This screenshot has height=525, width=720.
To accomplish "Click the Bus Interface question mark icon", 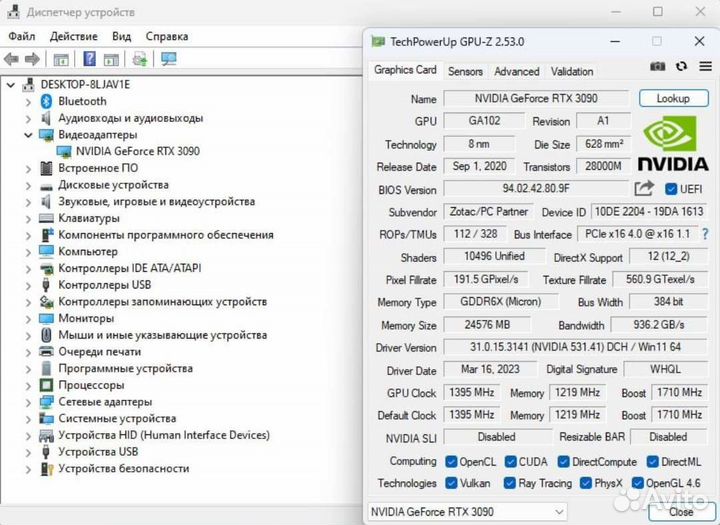I will 705,234.
